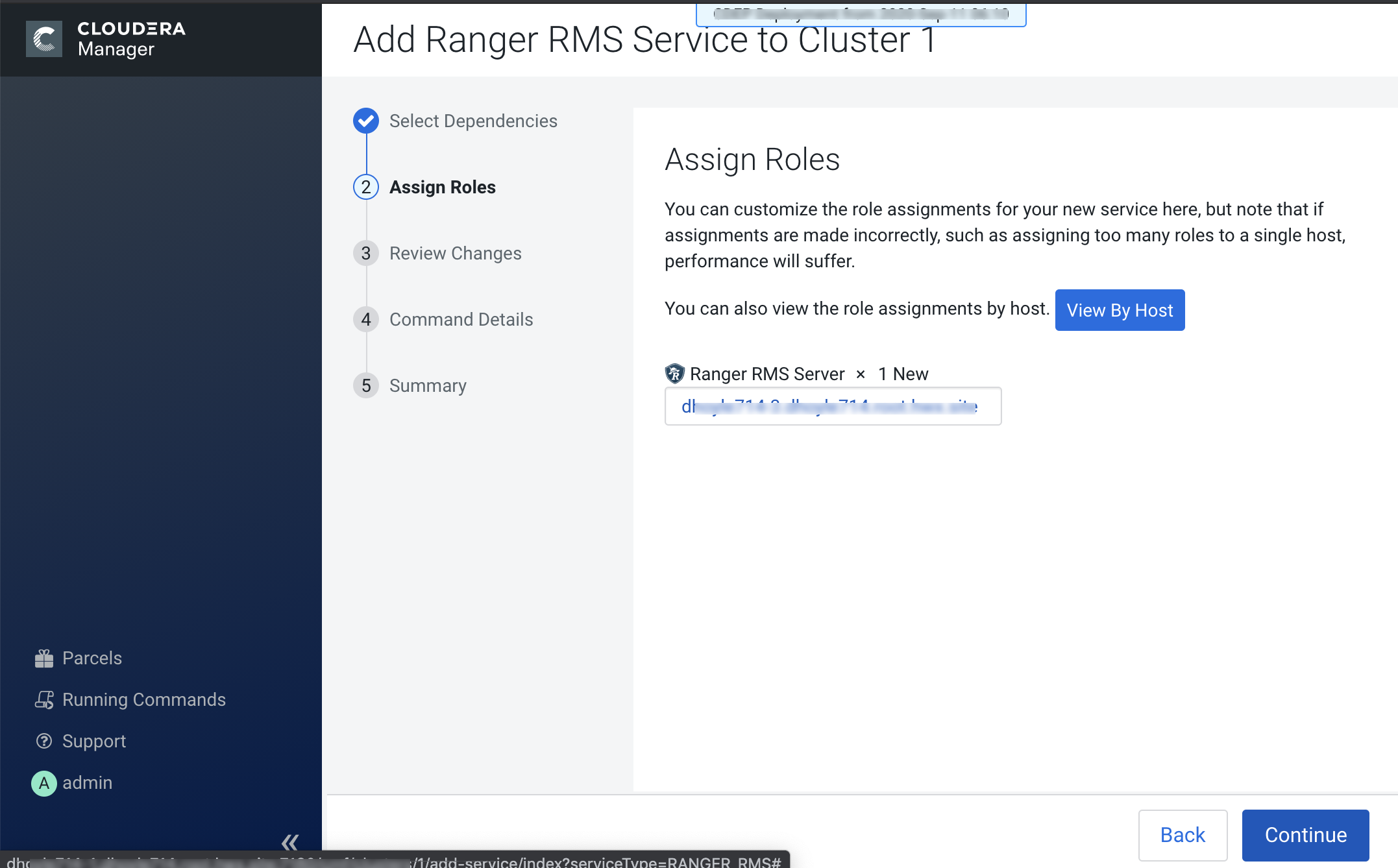Screen dimensions: 1398x868
Task: Open the Parcels menu item
Action: pos(92,658)
